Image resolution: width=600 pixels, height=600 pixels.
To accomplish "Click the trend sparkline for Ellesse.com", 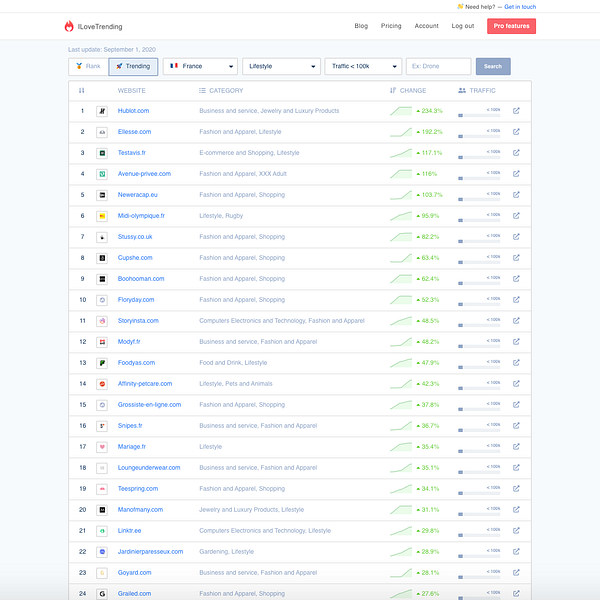I will click(401, 132).
